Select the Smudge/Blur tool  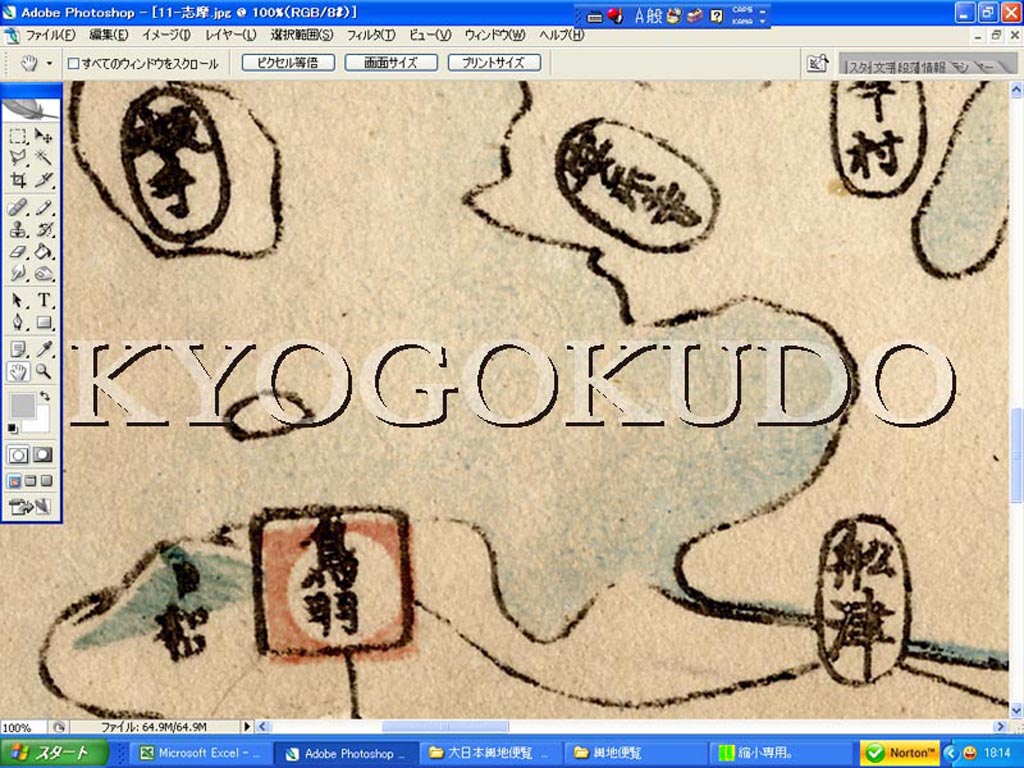(18, 273)
